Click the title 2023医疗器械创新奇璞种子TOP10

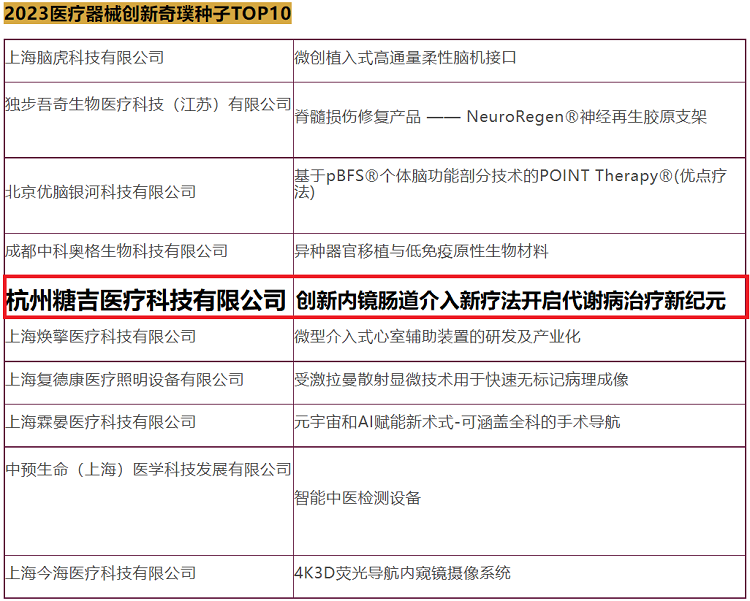tap(147, 13)
